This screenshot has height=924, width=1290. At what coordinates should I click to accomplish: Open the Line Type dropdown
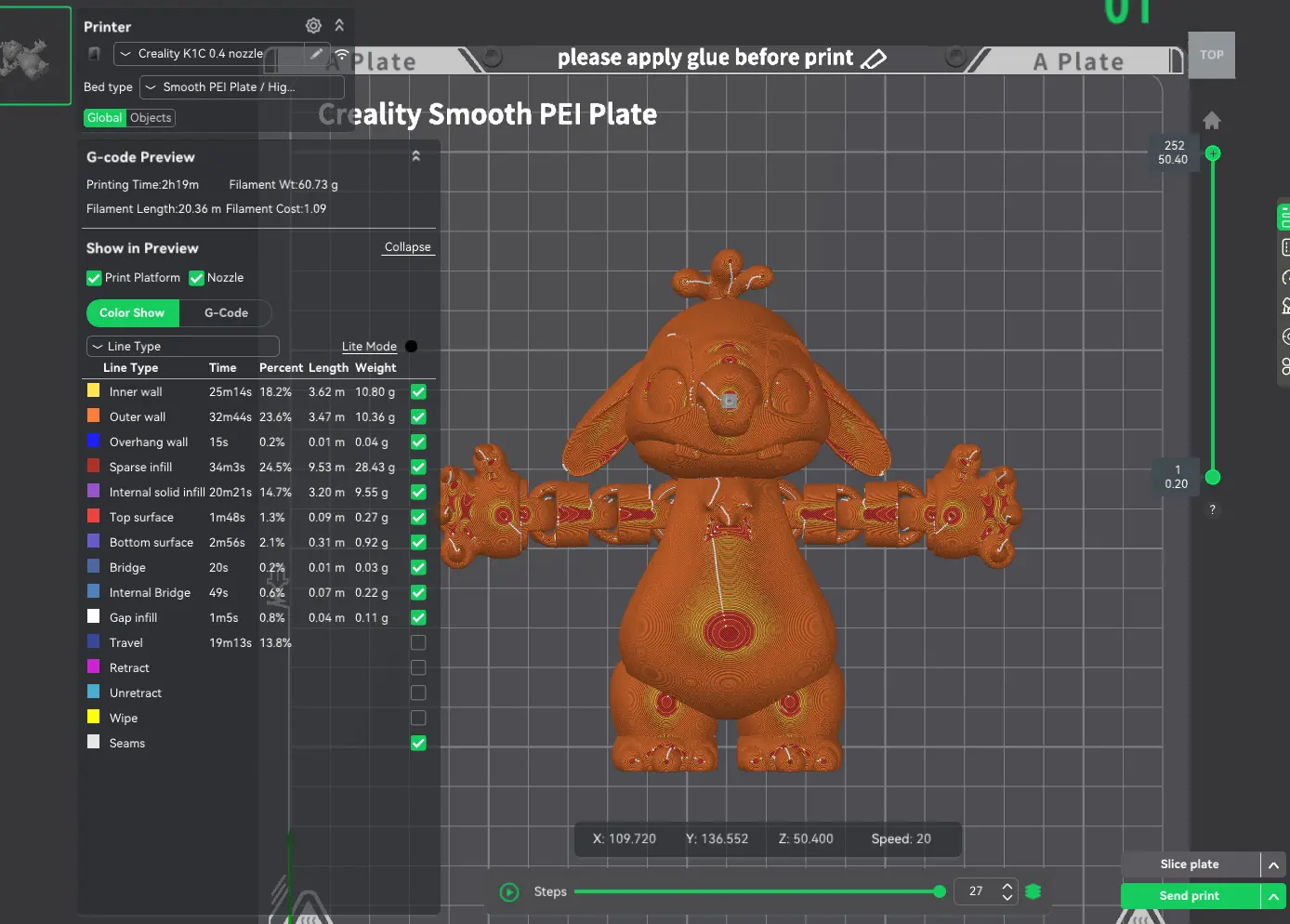click(183, 347)
